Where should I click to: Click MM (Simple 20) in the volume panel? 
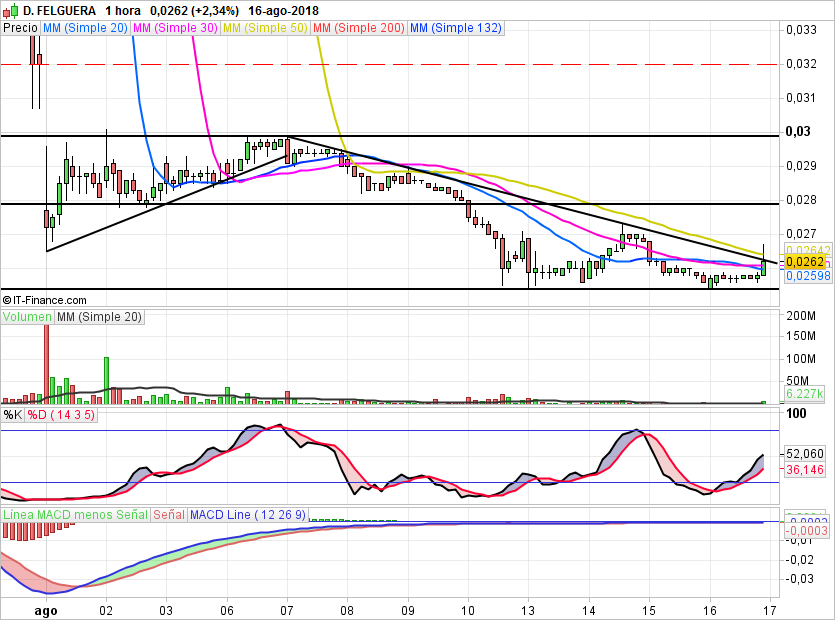99,317
